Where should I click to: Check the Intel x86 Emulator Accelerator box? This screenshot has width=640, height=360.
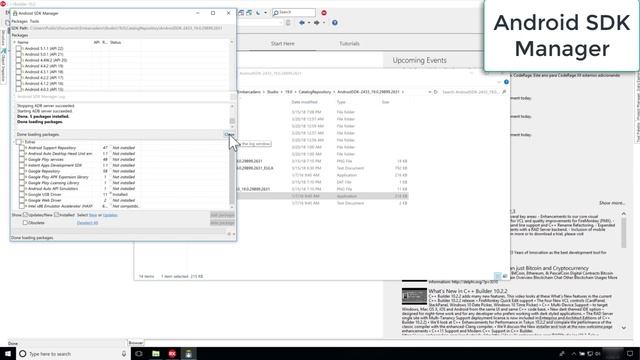[22, 206]
